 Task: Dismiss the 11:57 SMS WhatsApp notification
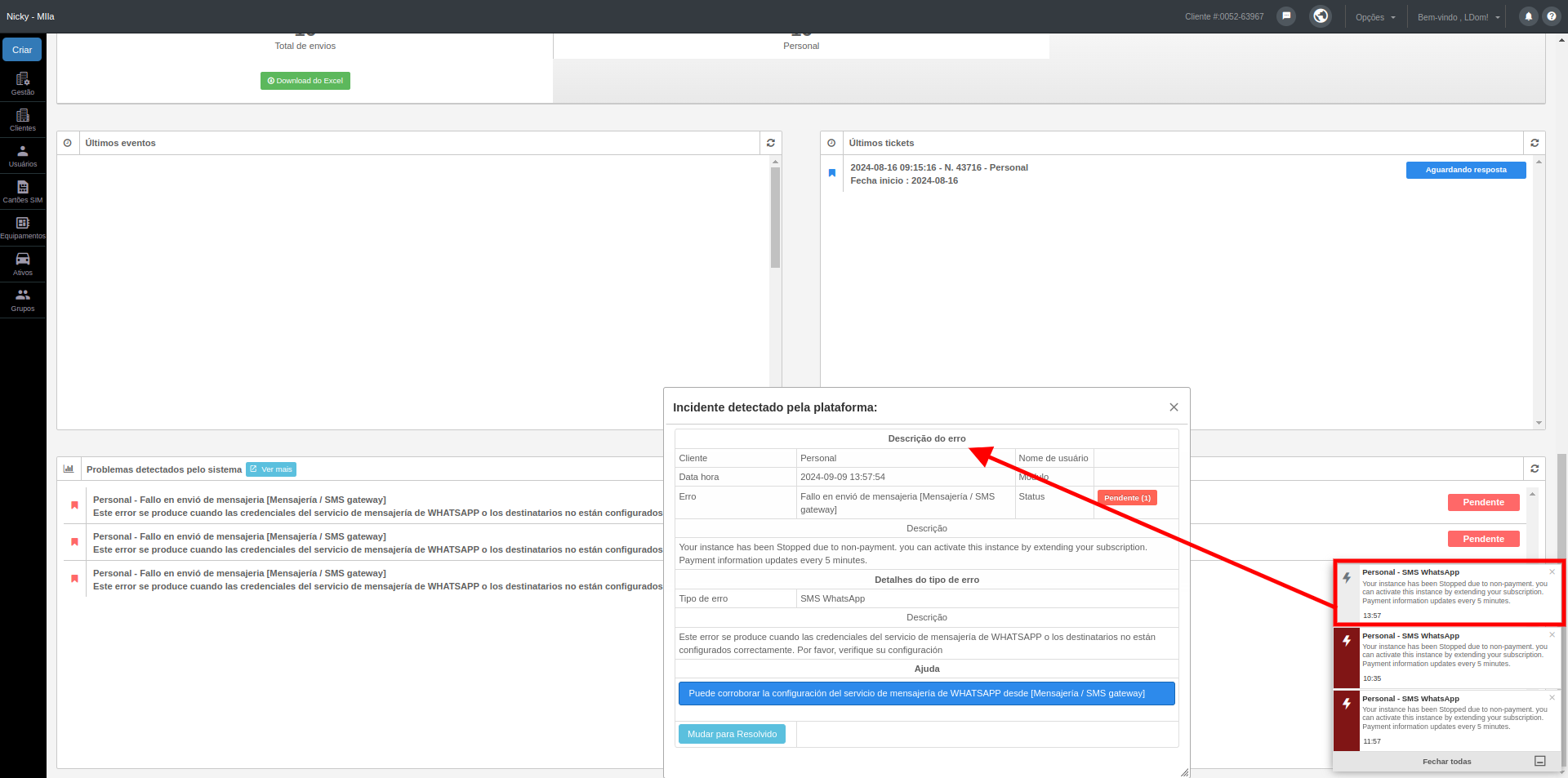[x=1552, y=698]
